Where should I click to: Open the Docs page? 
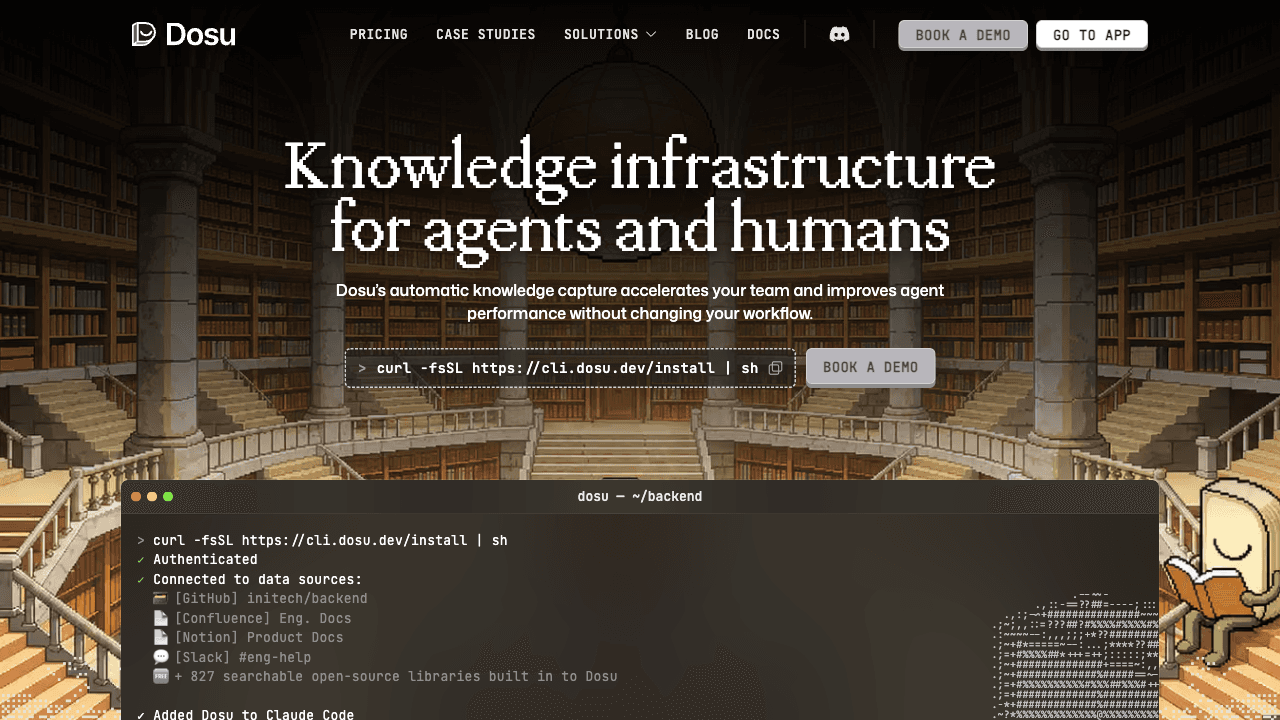tap(763, 34)
